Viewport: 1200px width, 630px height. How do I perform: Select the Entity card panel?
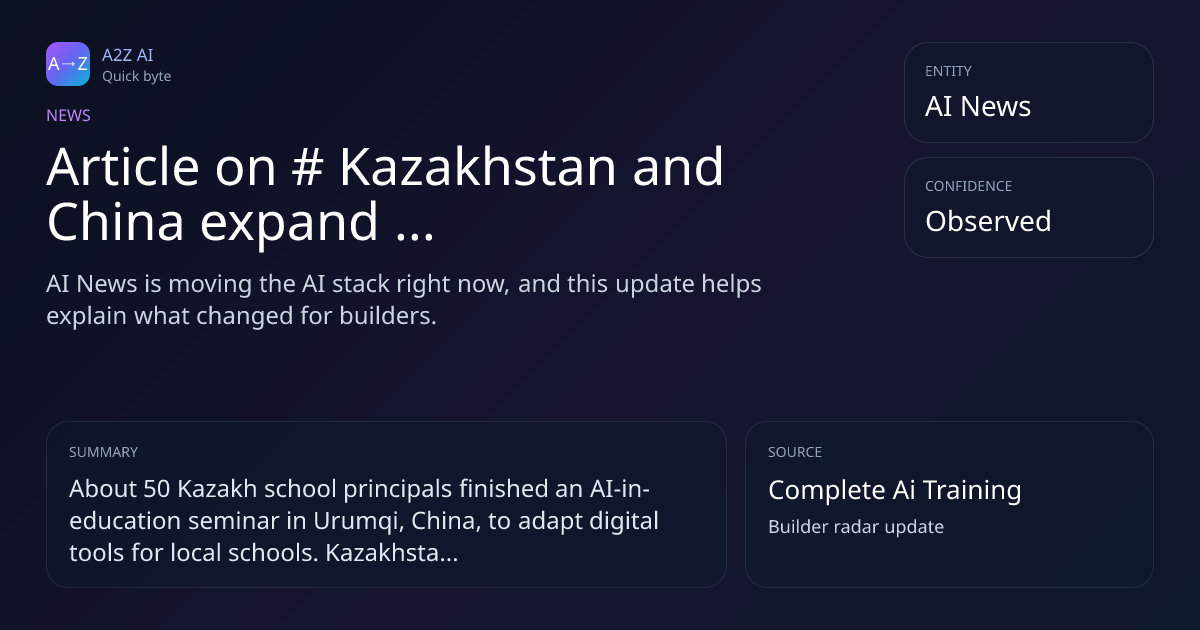(1028, 92)
